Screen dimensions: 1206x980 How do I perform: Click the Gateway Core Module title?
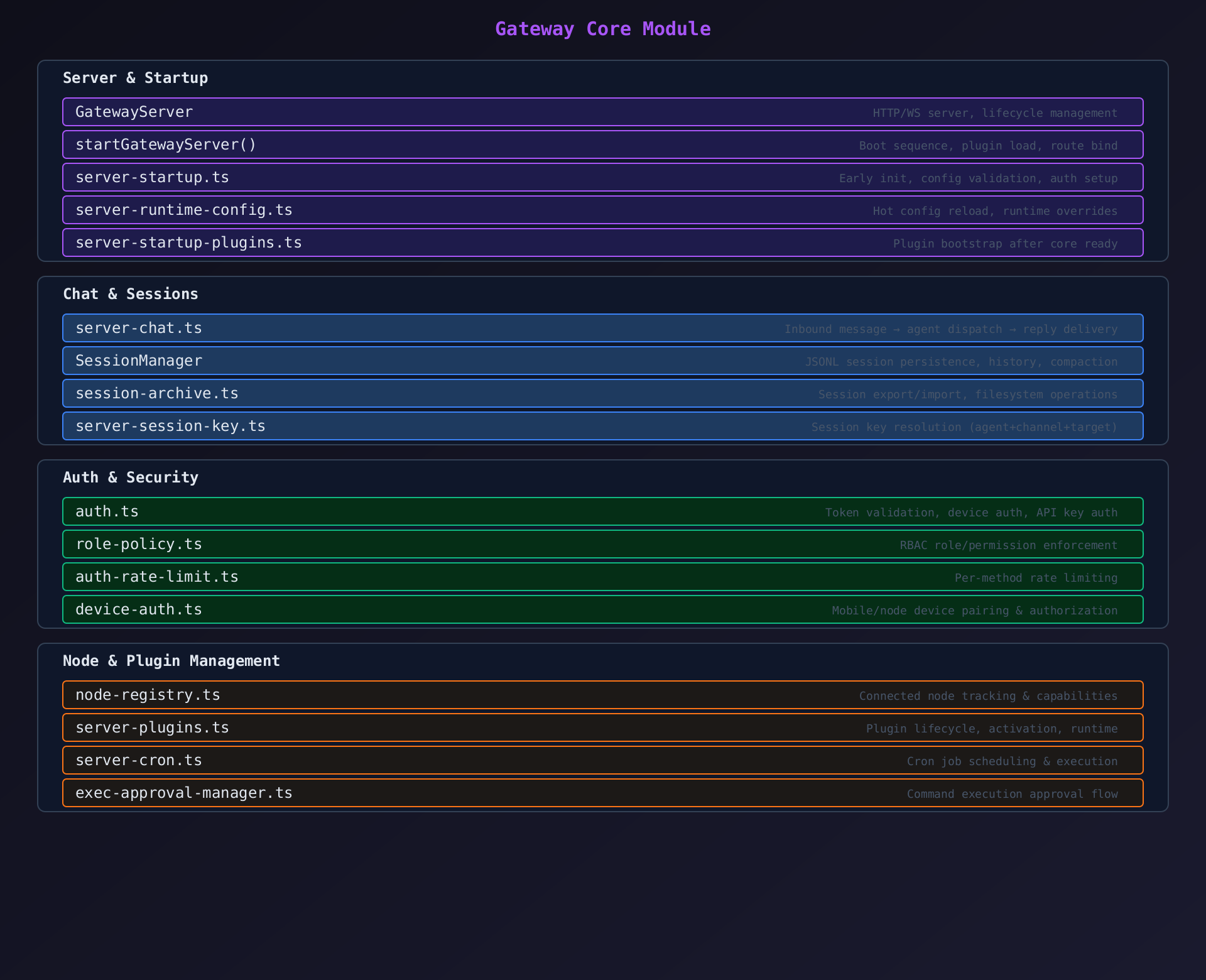point(602,29)
